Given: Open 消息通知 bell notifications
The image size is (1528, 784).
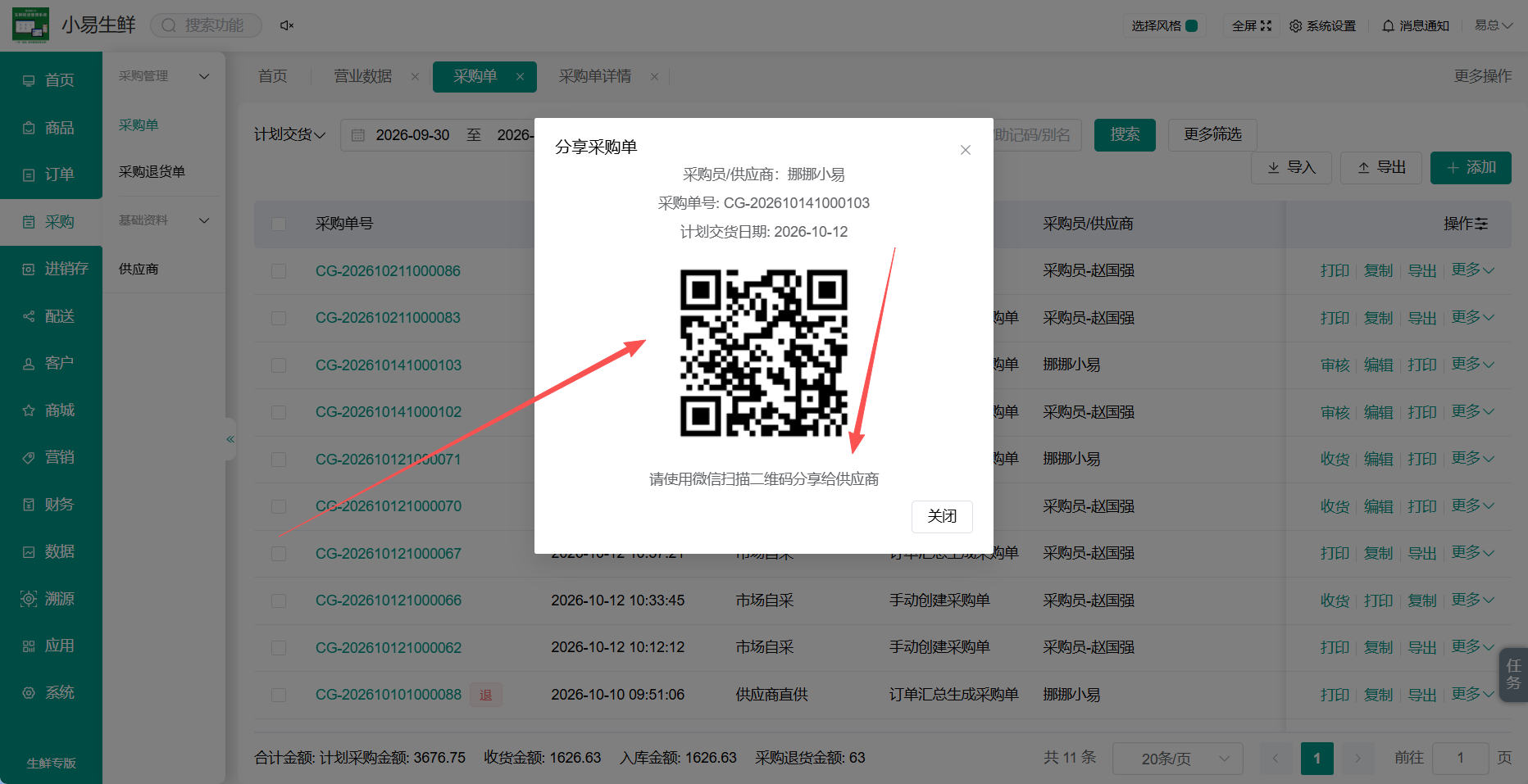Looking at the screenshot, I should point(1416,25).
